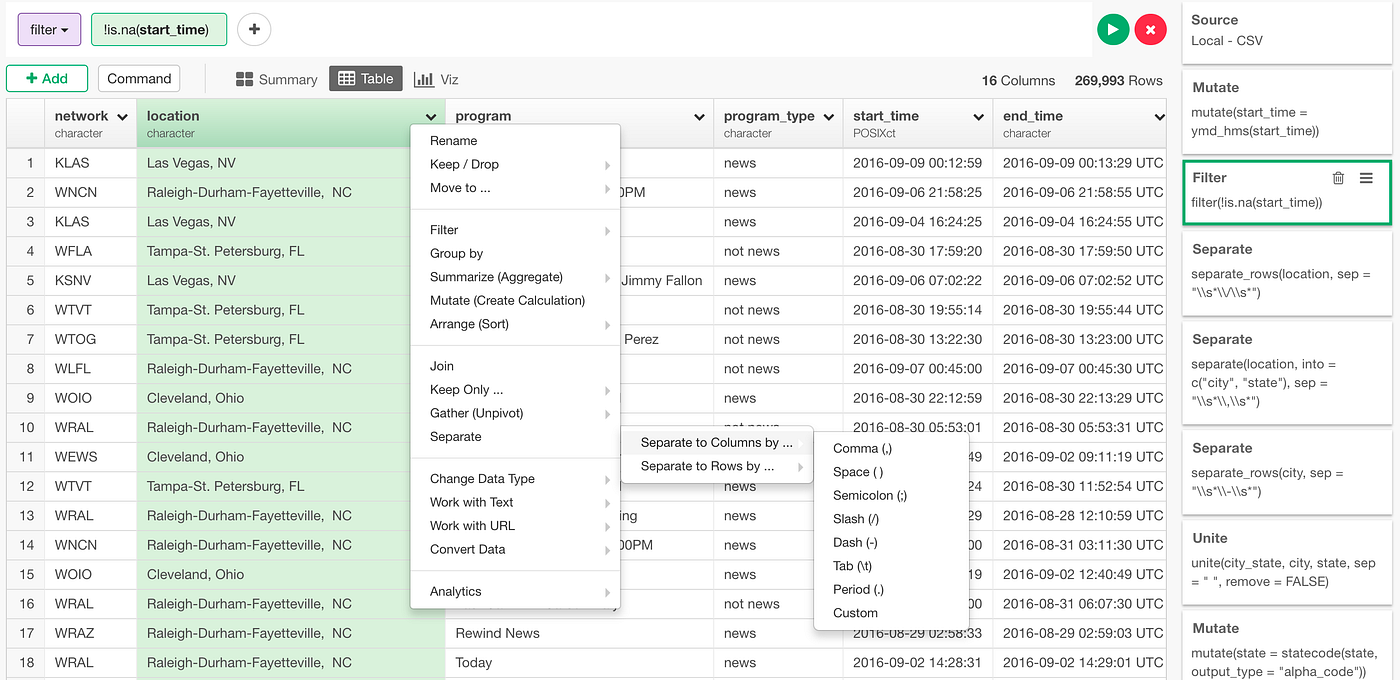Select Group by in context menu
This screenshot has width=1400, height=680.
[515, 254]
